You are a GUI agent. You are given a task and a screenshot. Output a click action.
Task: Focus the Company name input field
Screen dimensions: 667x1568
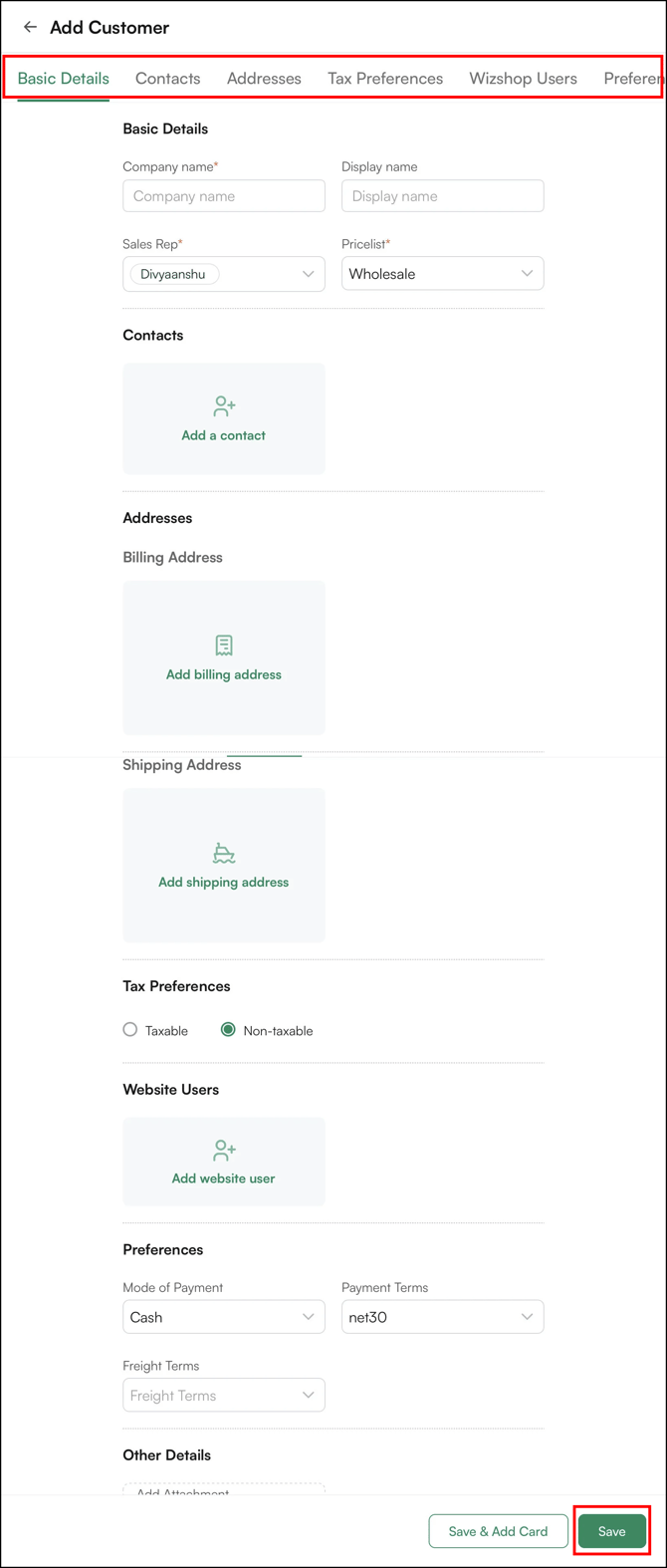(224, 196)
